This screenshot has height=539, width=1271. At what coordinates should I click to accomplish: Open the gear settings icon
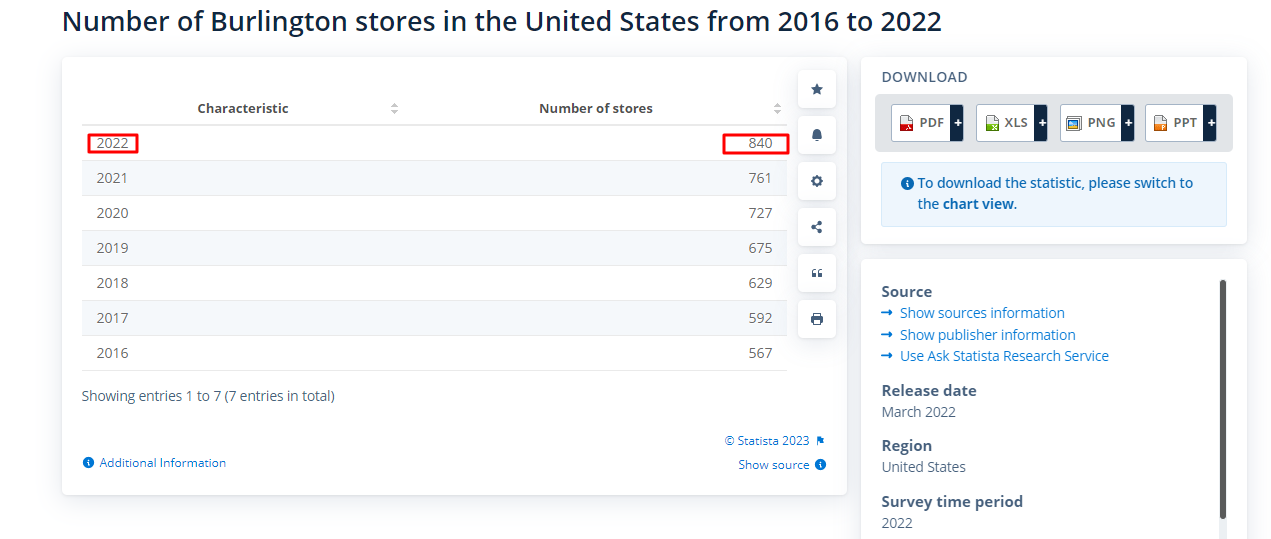817,181
